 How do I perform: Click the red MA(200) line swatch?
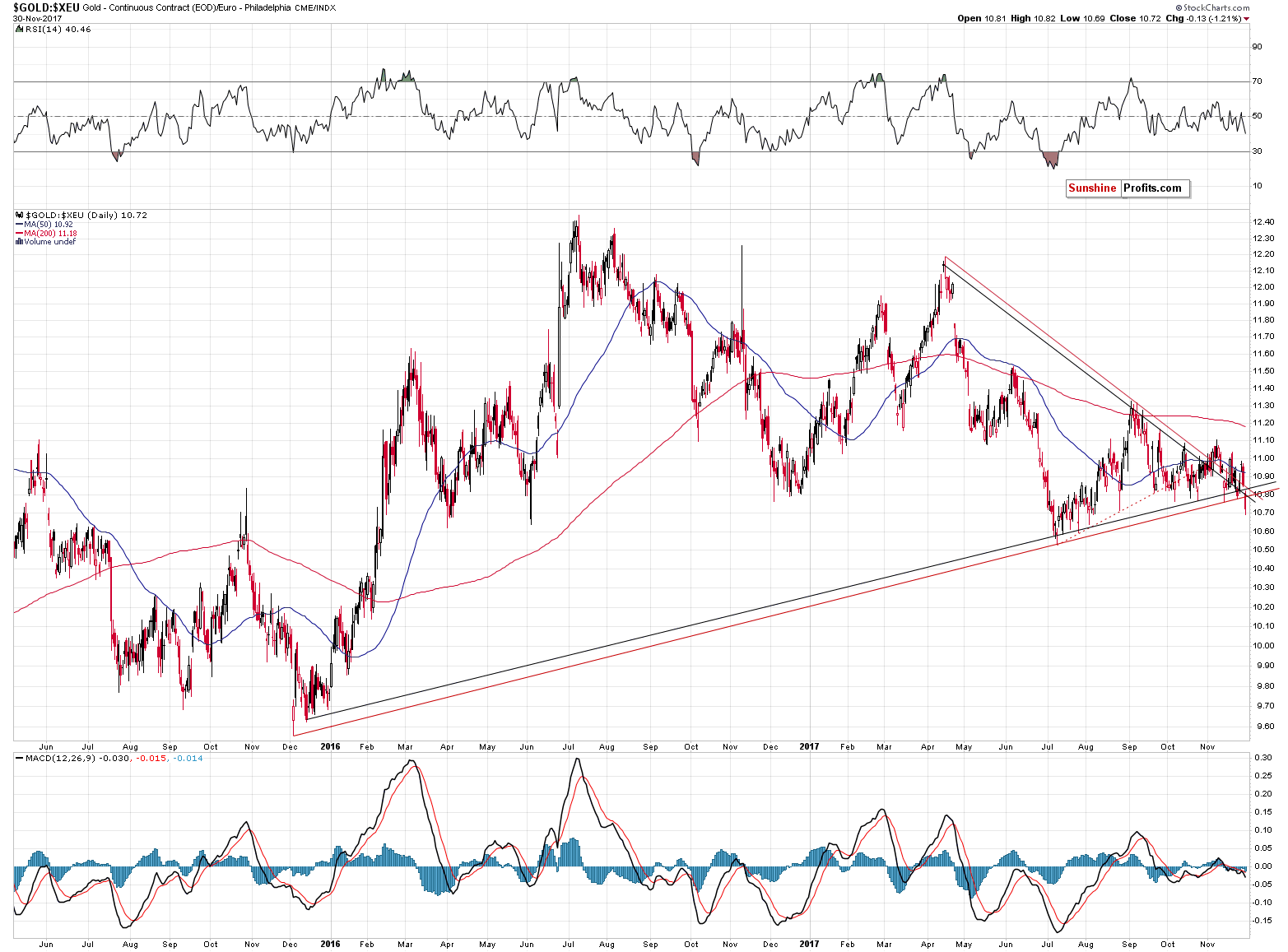click(x=19, y=233)
